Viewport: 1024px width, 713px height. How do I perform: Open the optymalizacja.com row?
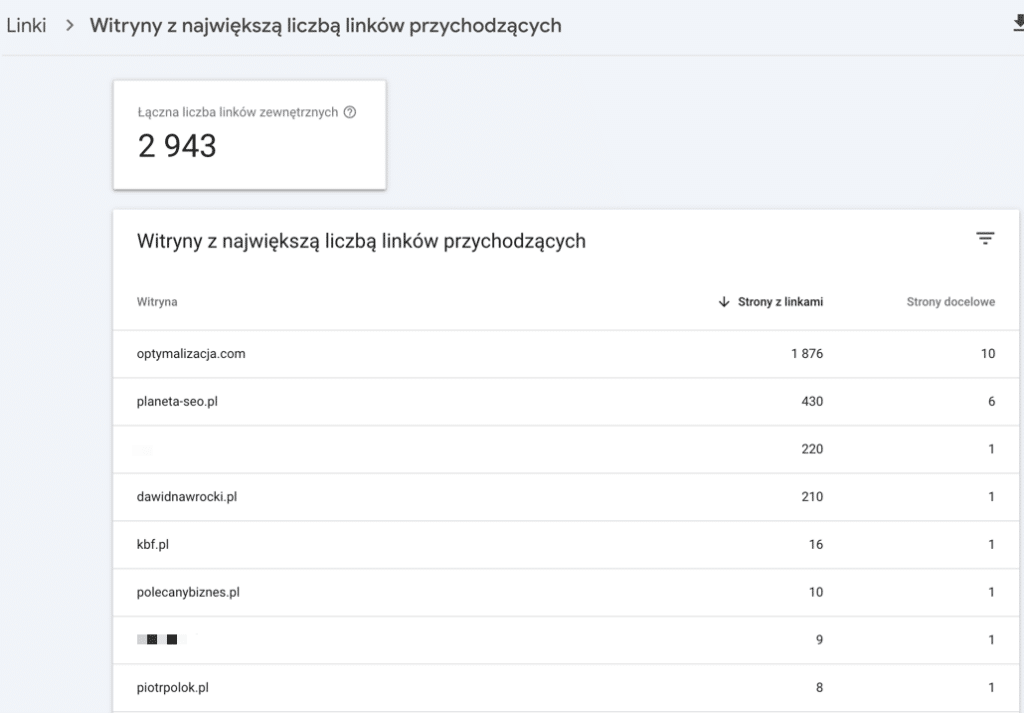[x=566, y=354]
